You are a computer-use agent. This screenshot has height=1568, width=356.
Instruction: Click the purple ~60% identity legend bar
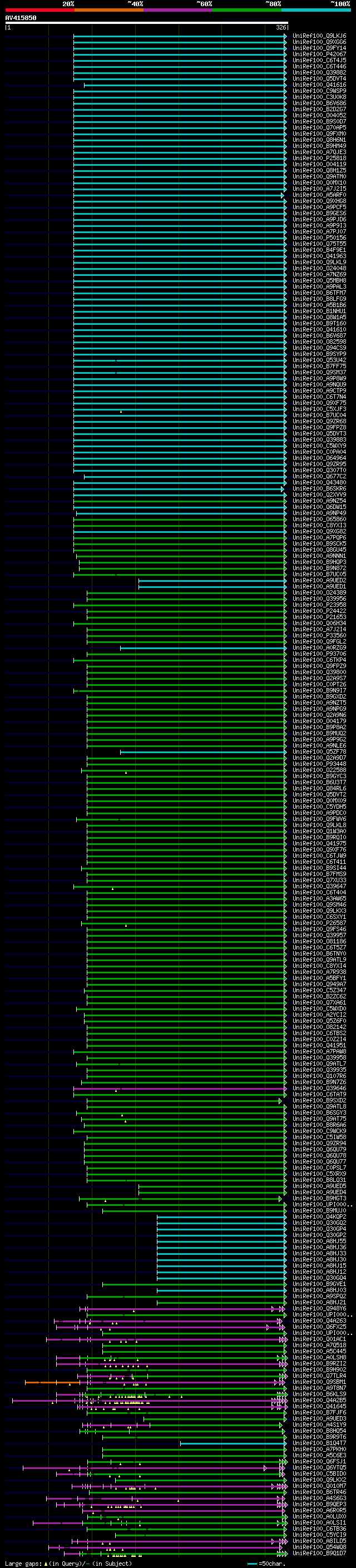179,10
